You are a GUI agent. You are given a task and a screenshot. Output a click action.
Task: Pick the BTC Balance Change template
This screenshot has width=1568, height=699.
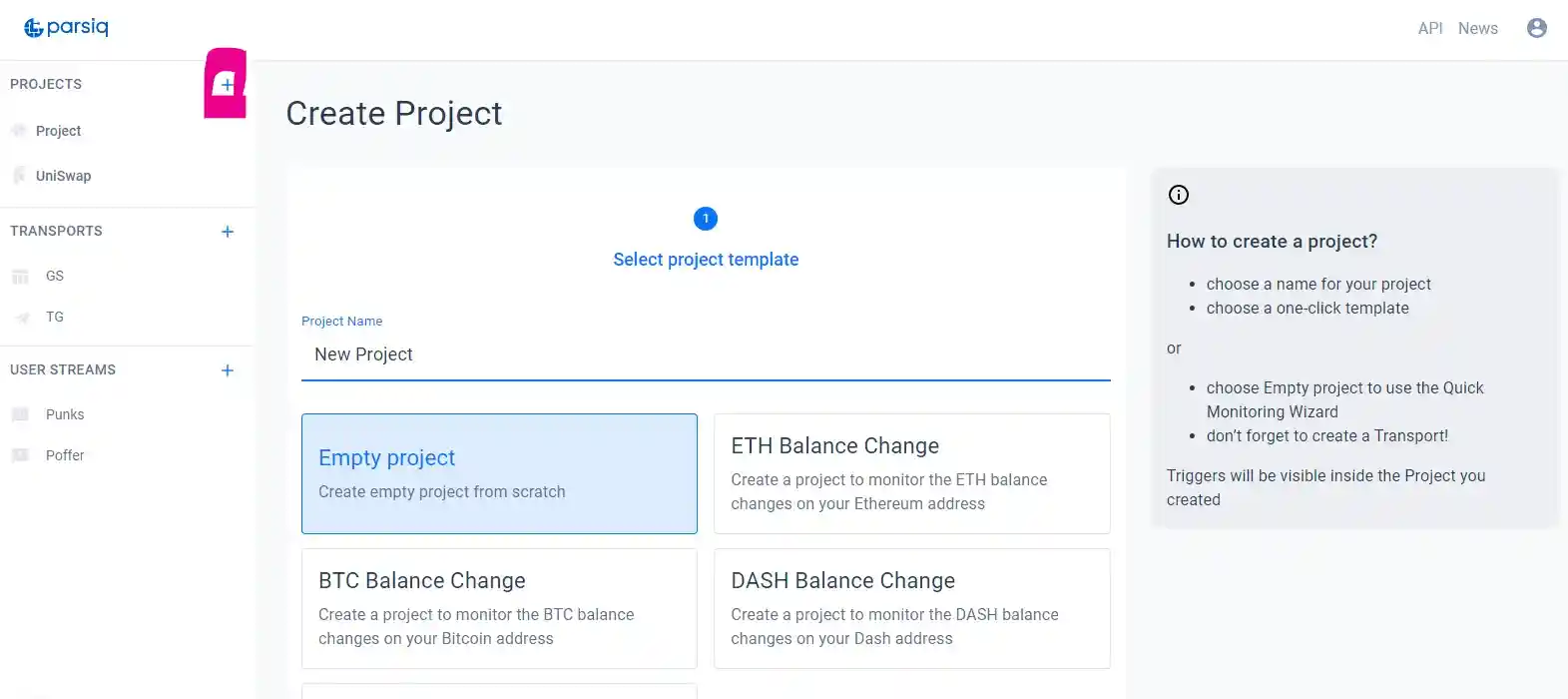[499, 608]
